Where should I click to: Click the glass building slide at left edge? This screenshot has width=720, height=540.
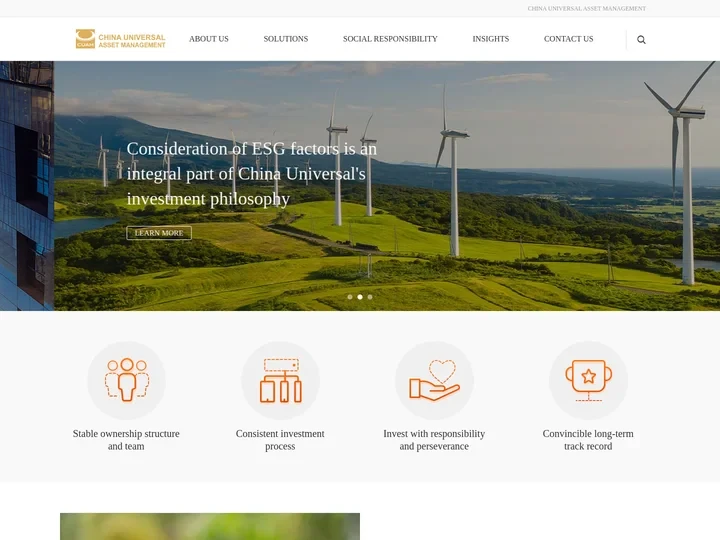tap(27, 186)
